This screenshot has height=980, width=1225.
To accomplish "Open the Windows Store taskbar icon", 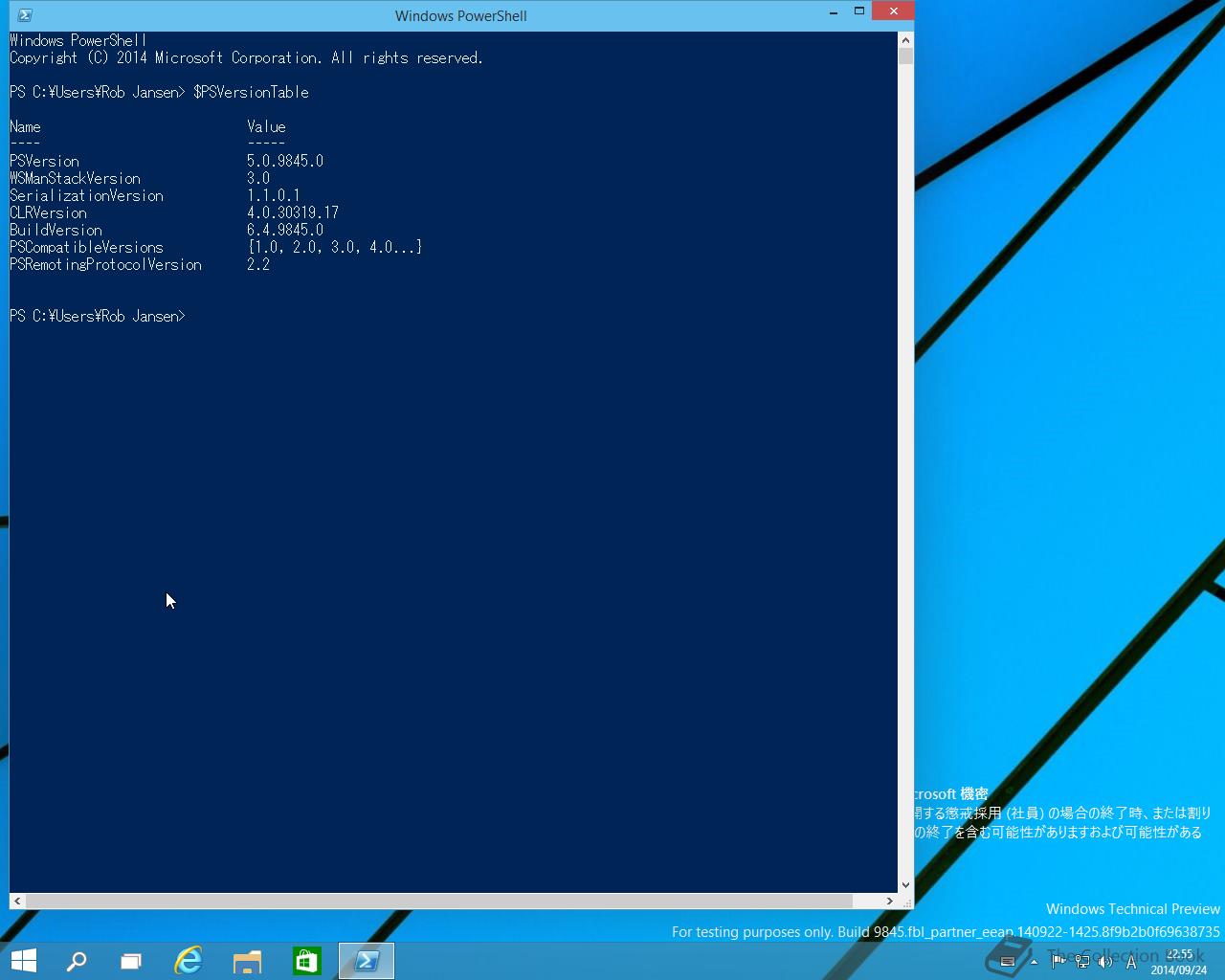I will [306, 961].
